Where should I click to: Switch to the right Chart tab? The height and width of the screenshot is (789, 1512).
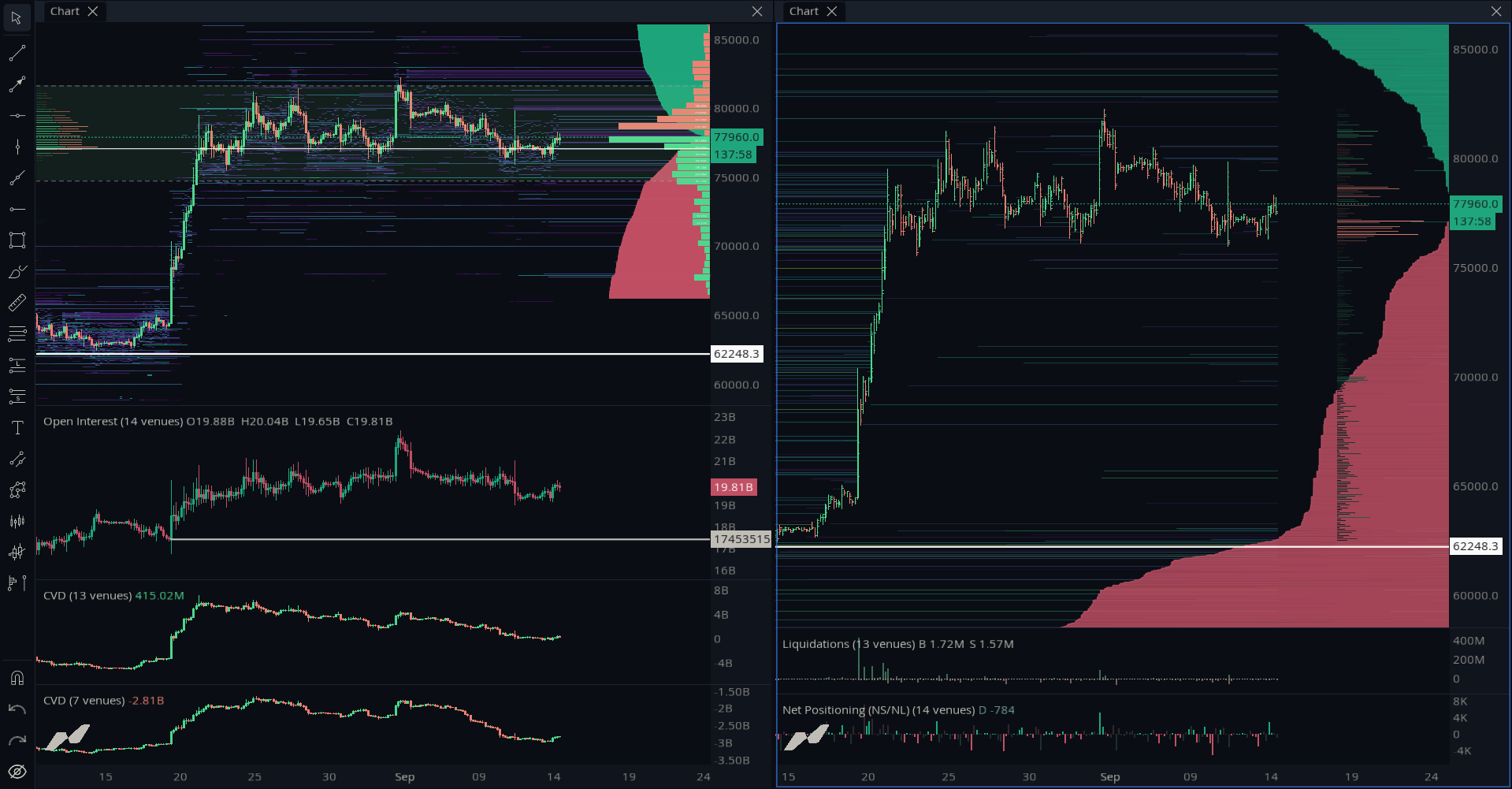tap(804, 11)
